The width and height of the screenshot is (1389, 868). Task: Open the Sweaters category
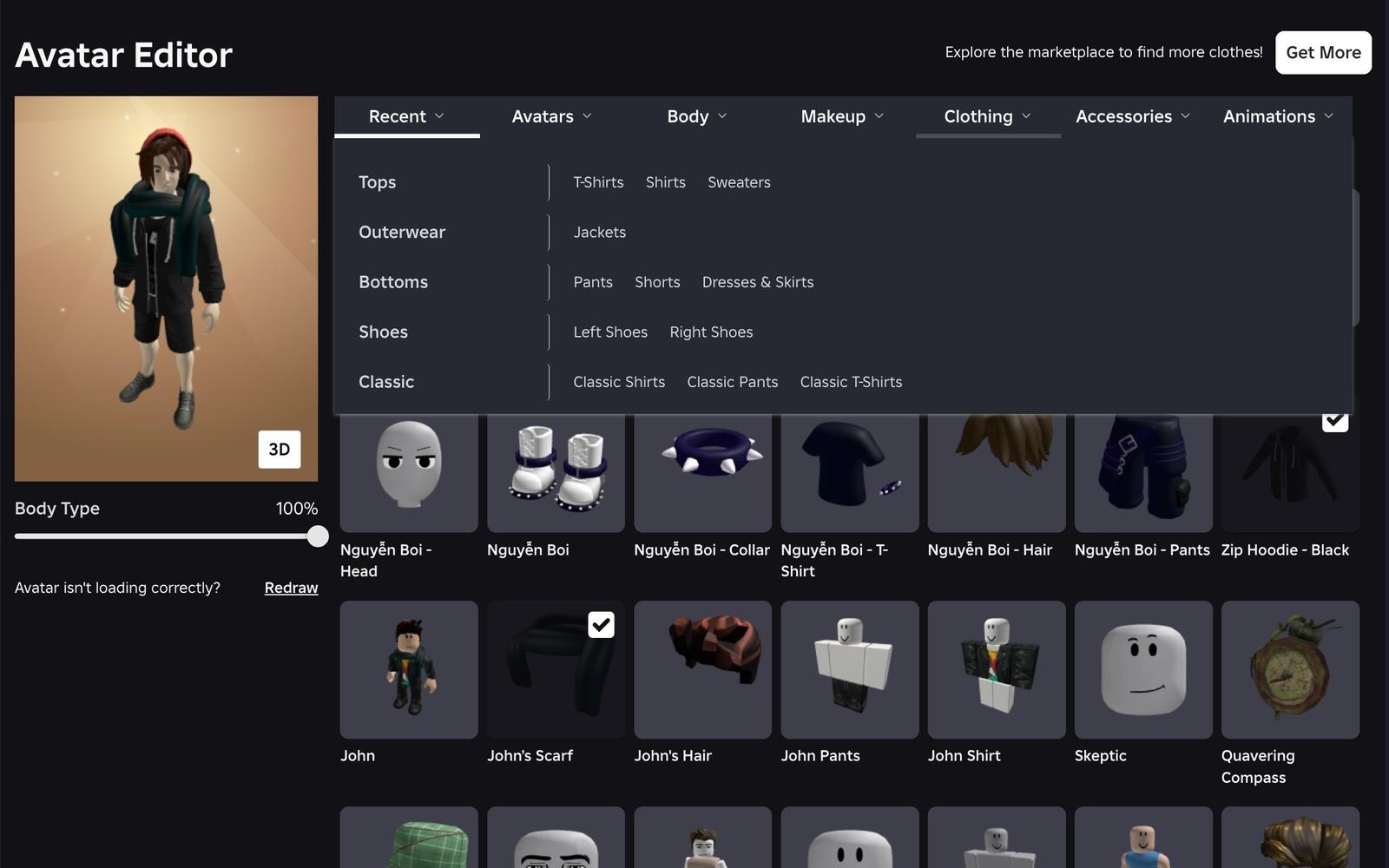click(x=739, y=182)
